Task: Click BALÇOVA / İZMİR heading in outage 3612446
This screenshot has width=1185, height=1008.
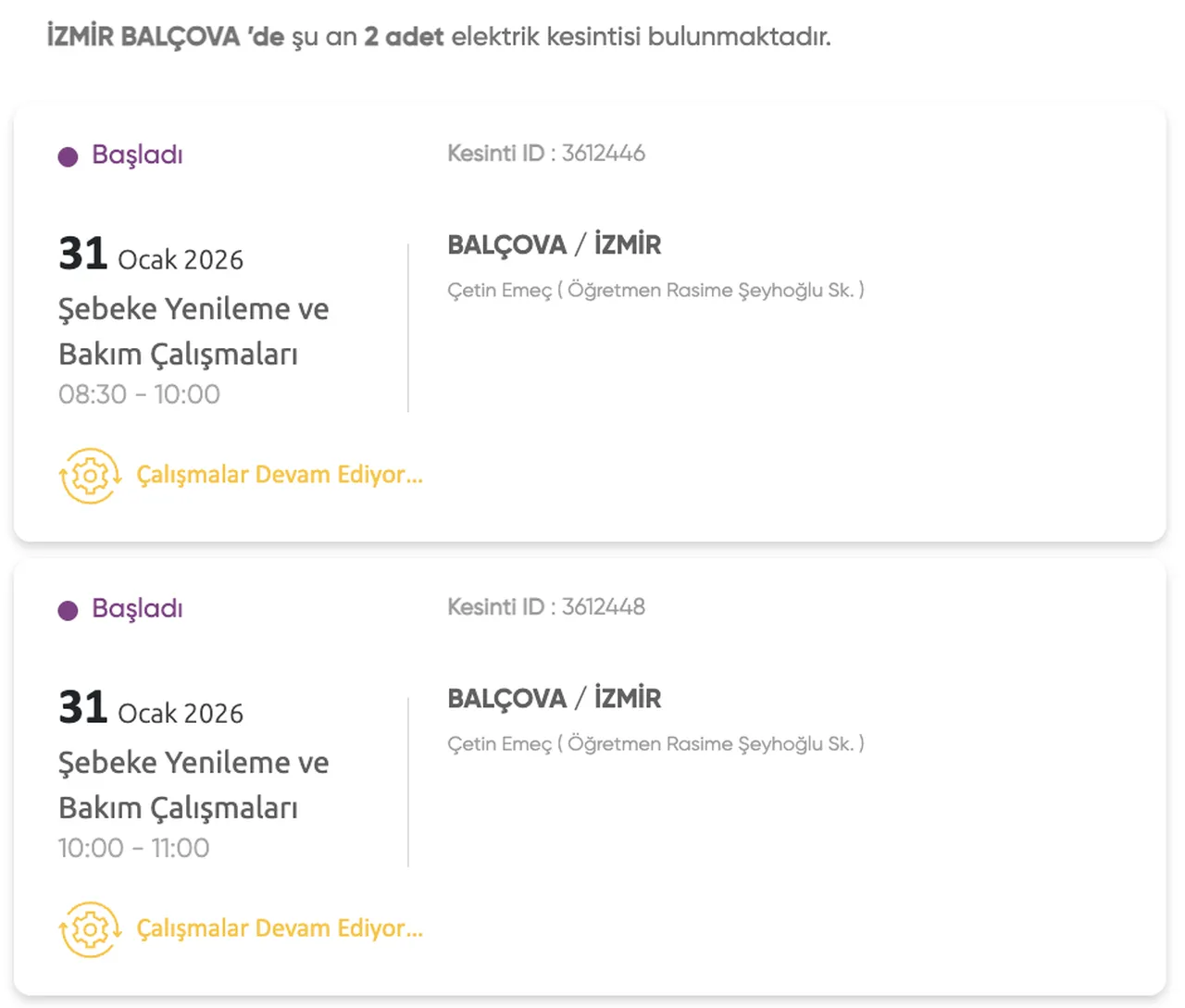Action: pyautogui.click(x=554, y=245)
